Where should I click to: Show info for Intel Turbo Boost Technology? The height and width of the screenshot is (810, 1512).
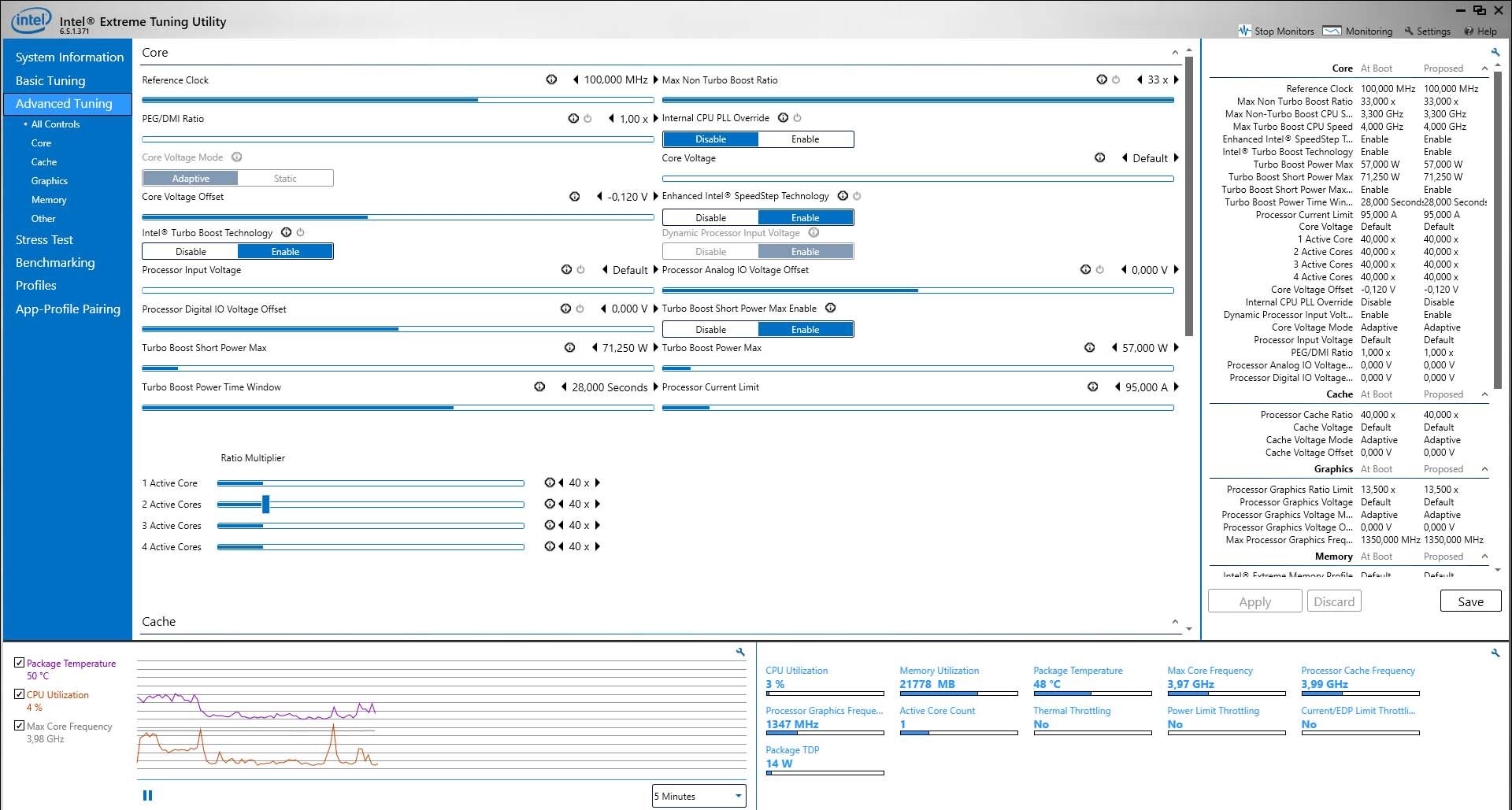[286, 232]
